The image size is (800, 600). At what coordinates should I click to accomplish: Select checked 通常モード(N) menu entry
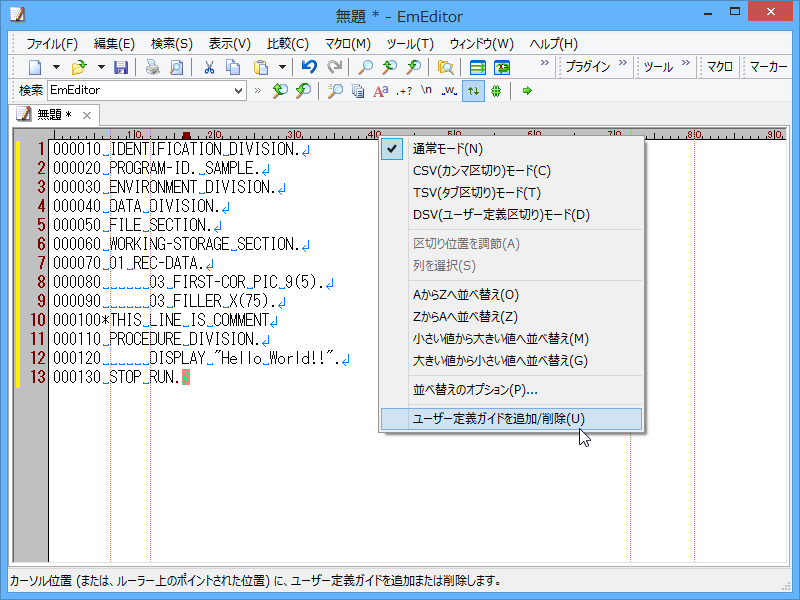click(511, 149)
